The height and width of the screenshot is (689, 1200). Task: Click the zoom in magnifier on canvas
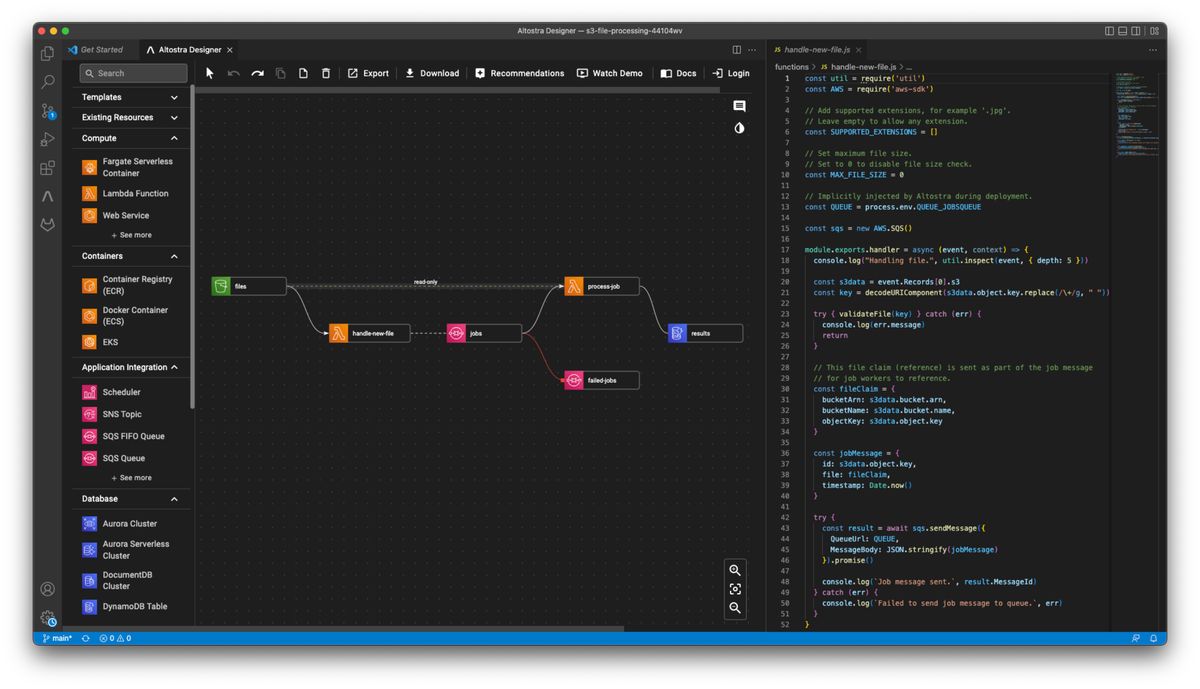pyautogui.click(x=735, y=570)
